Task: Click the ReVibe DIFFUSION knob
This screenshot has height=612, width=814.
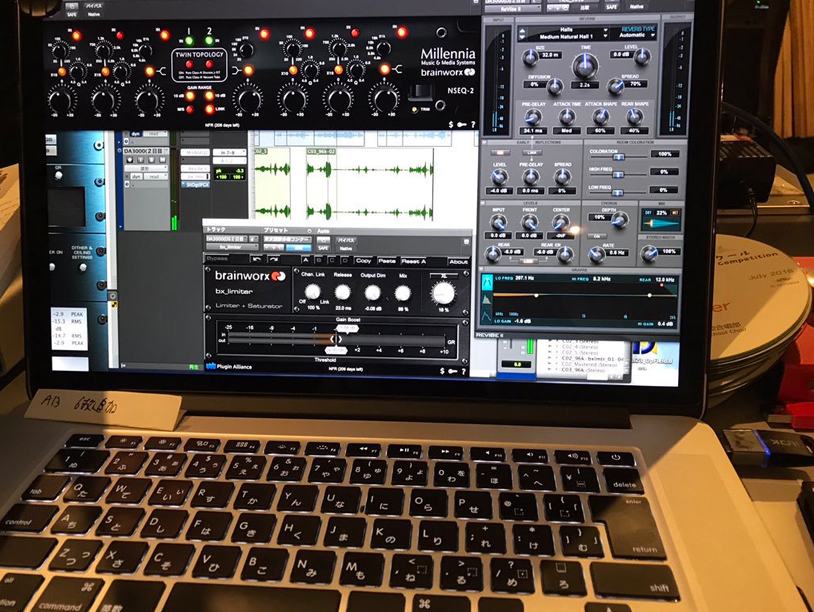Action: coord(554,86)
